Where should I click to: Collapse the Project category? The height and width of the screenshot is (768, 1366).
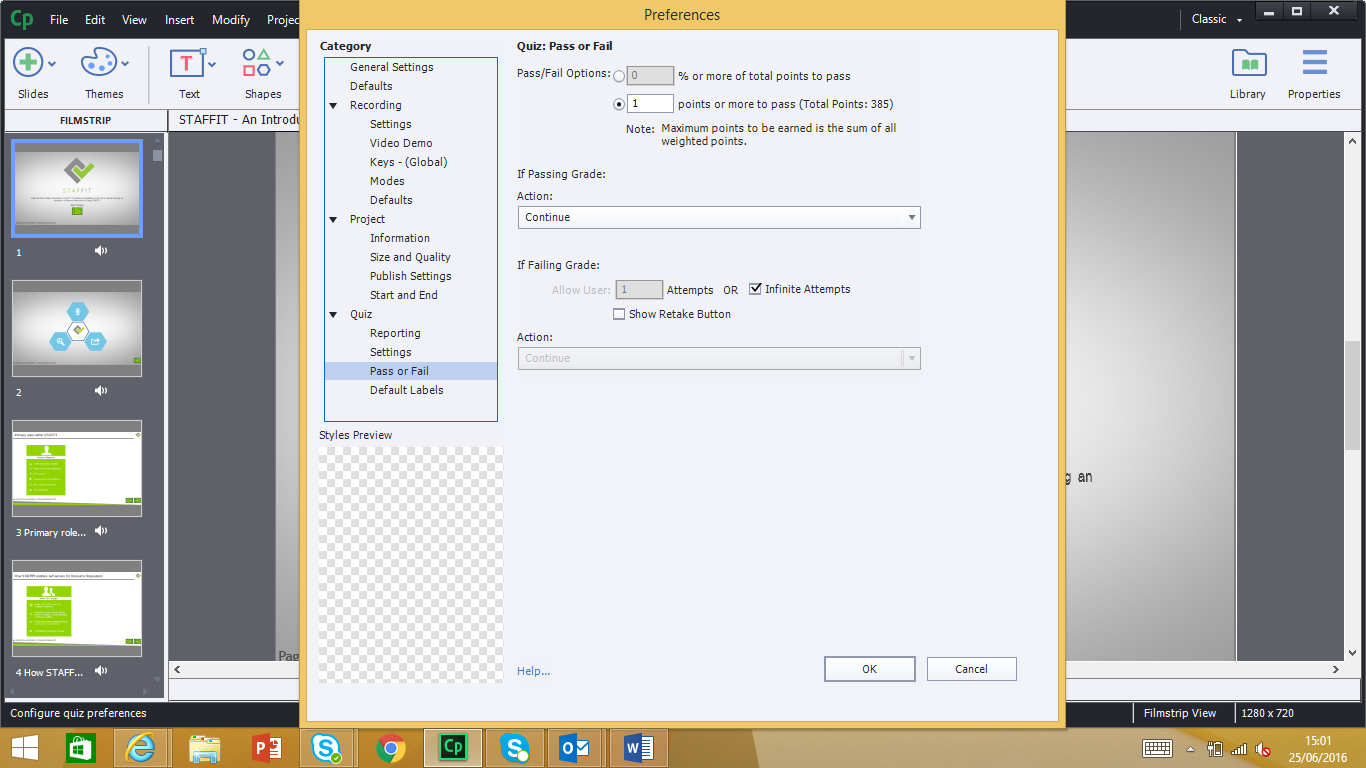(x=334, y=219)
